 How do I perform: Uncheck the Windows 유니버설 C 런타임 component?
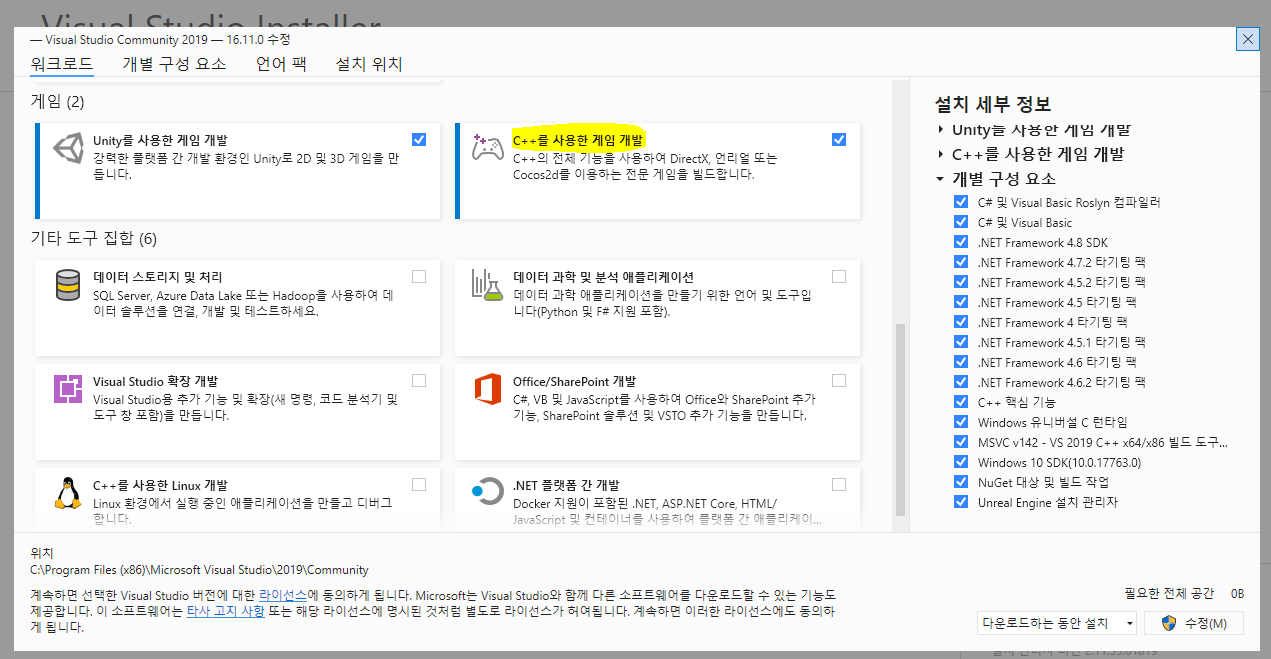point(961,422)
